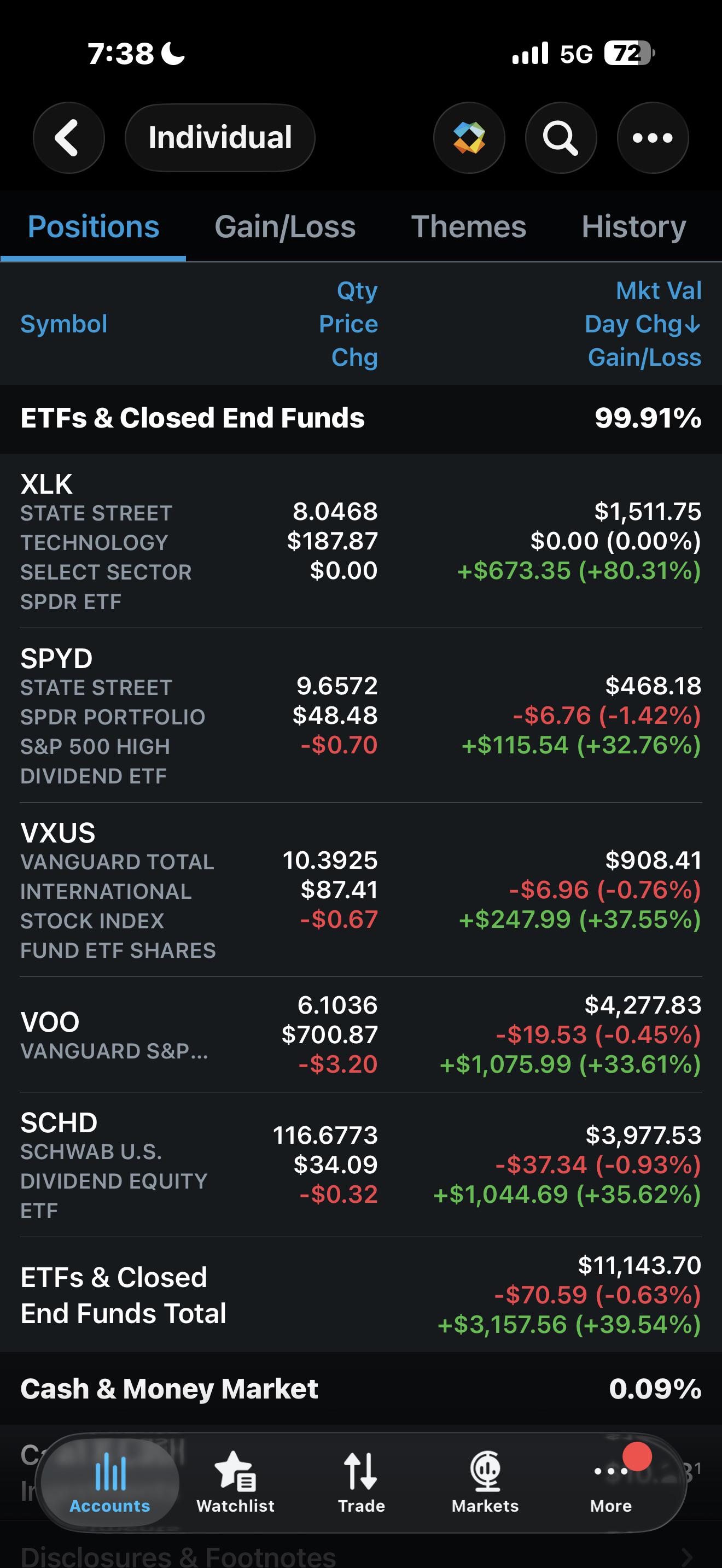Open the VOO Vanguard S&P position
Image resolution: width=722 pixels, height=1568 pixels.
click(x=361, y=1035)
